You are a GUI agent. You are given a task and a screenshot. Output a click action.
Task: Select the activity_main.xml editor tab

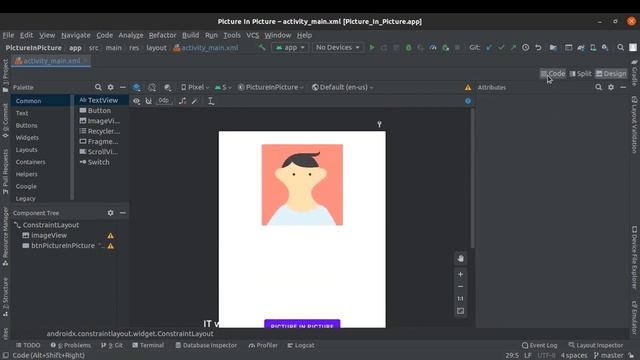pos(51,61)
